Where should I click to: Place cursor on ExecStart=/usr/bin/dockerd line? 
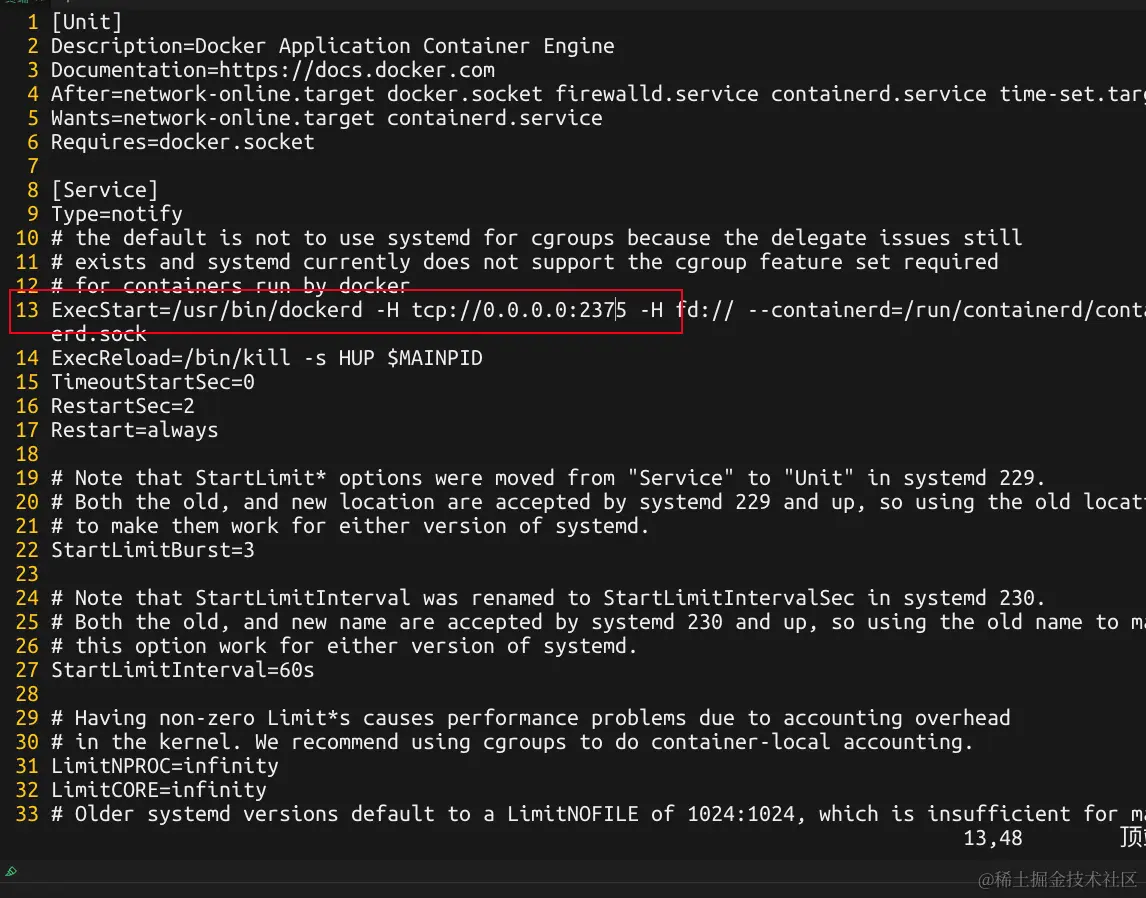[598, 311]
